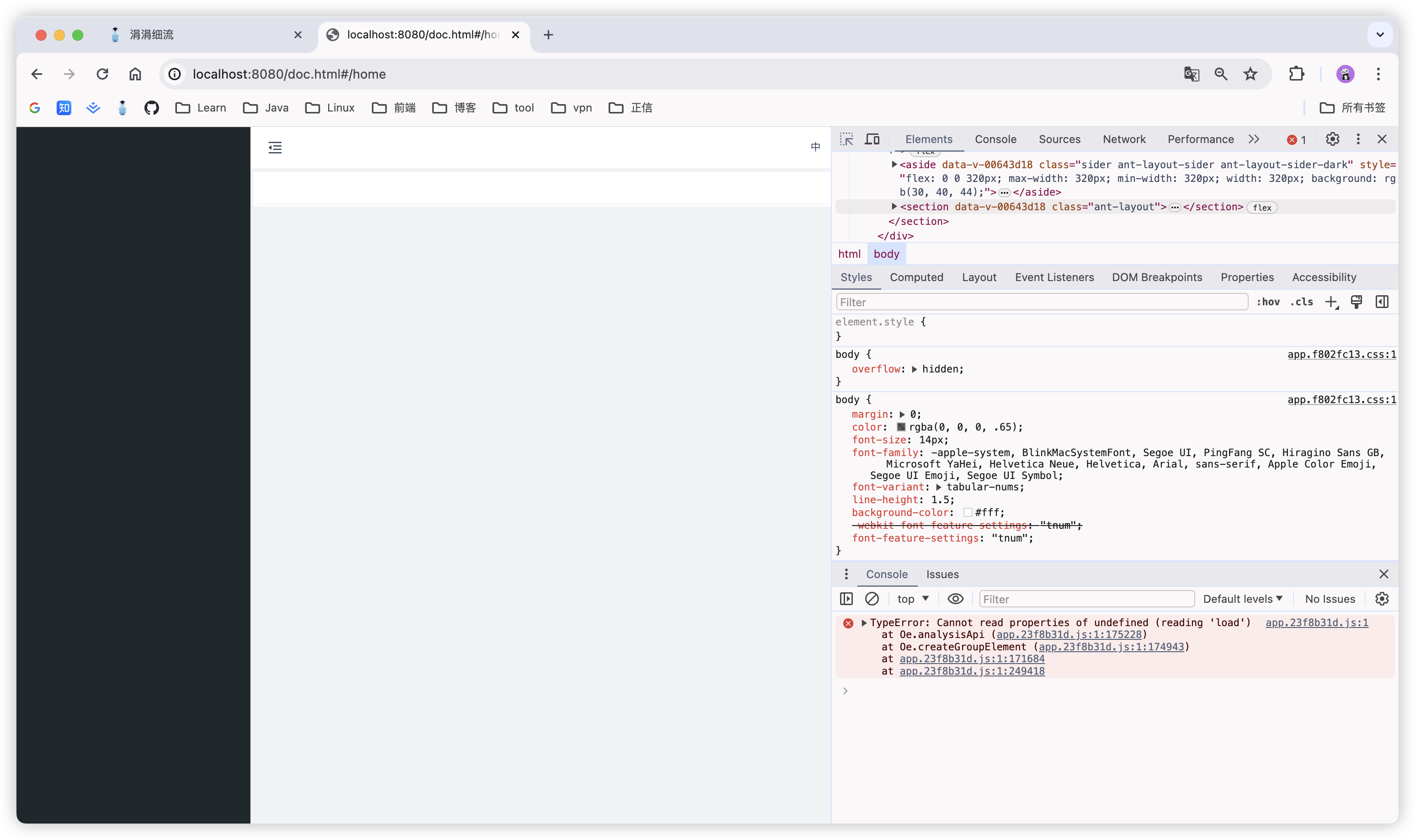Open the Default levels dropdown

point(1243,599)
